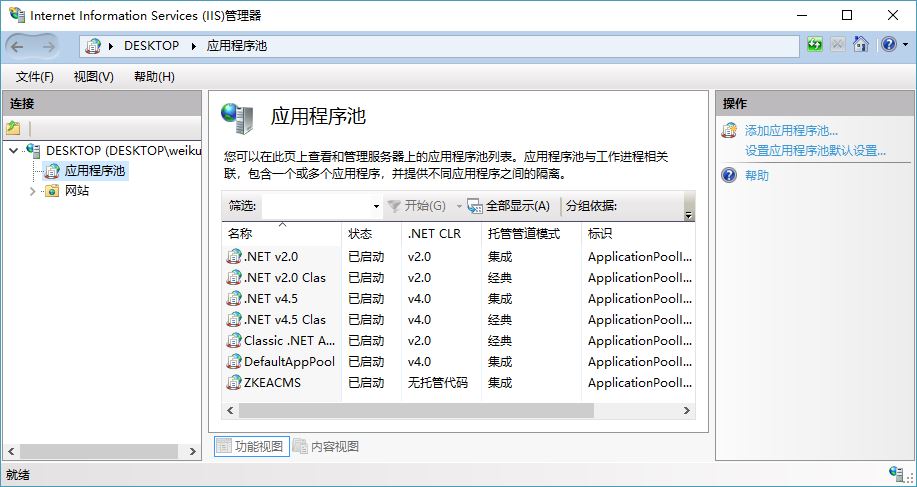Click the 帮助 link in Actions pane

[757, 175]
